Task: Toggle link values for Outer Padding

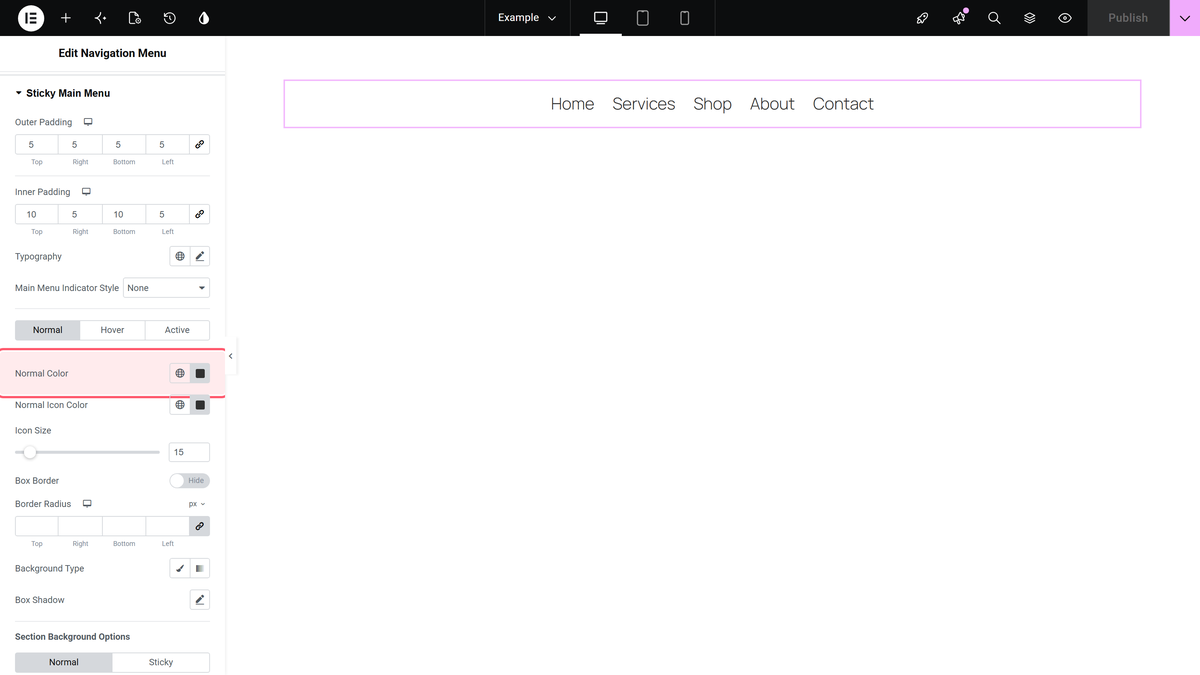Action: click(200, 145)
